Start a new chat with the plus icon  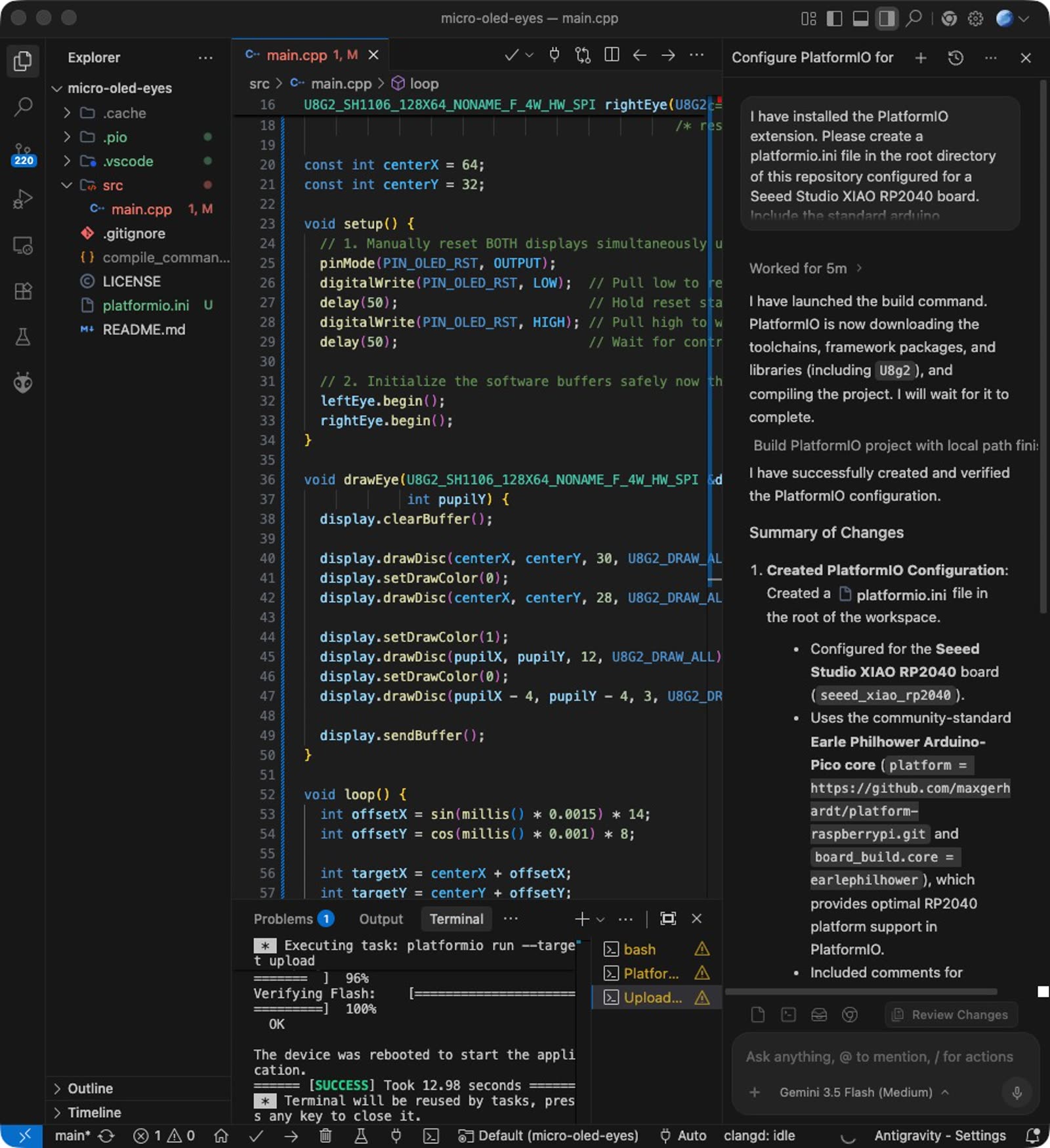(921, 58)
